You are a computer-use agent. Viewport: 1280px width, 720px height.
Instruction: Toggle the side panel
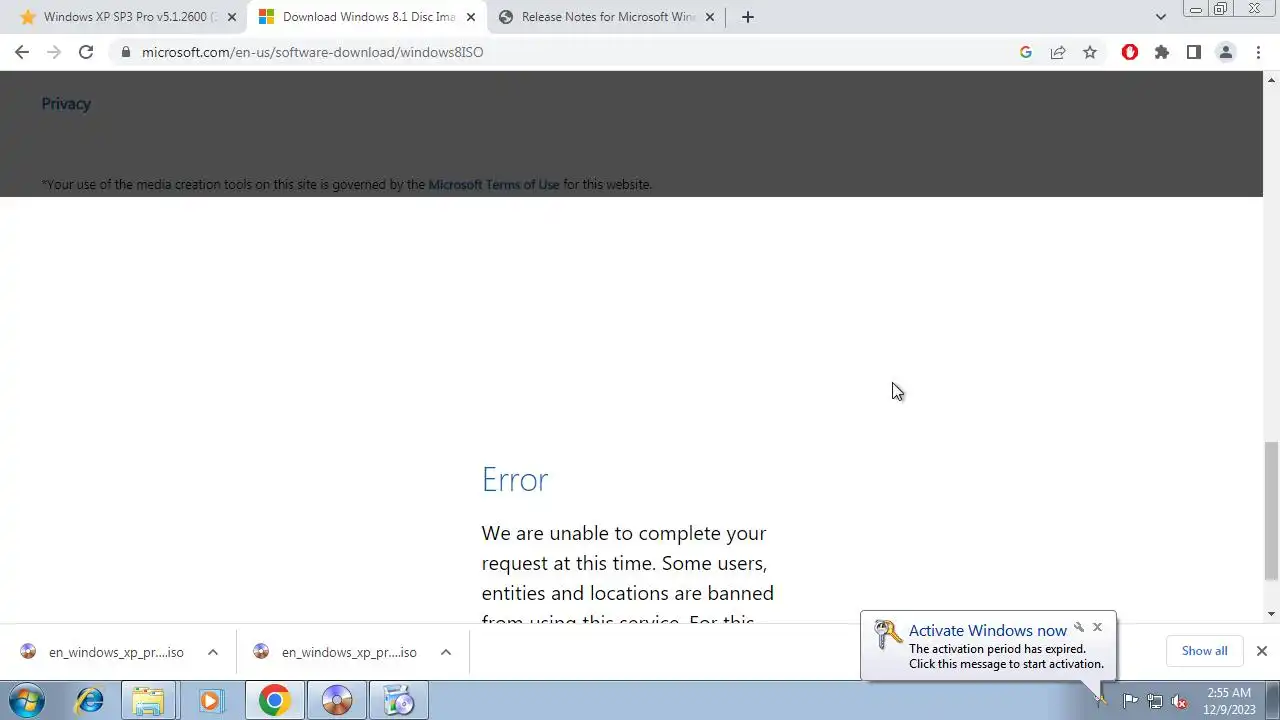click(1194, 52)
